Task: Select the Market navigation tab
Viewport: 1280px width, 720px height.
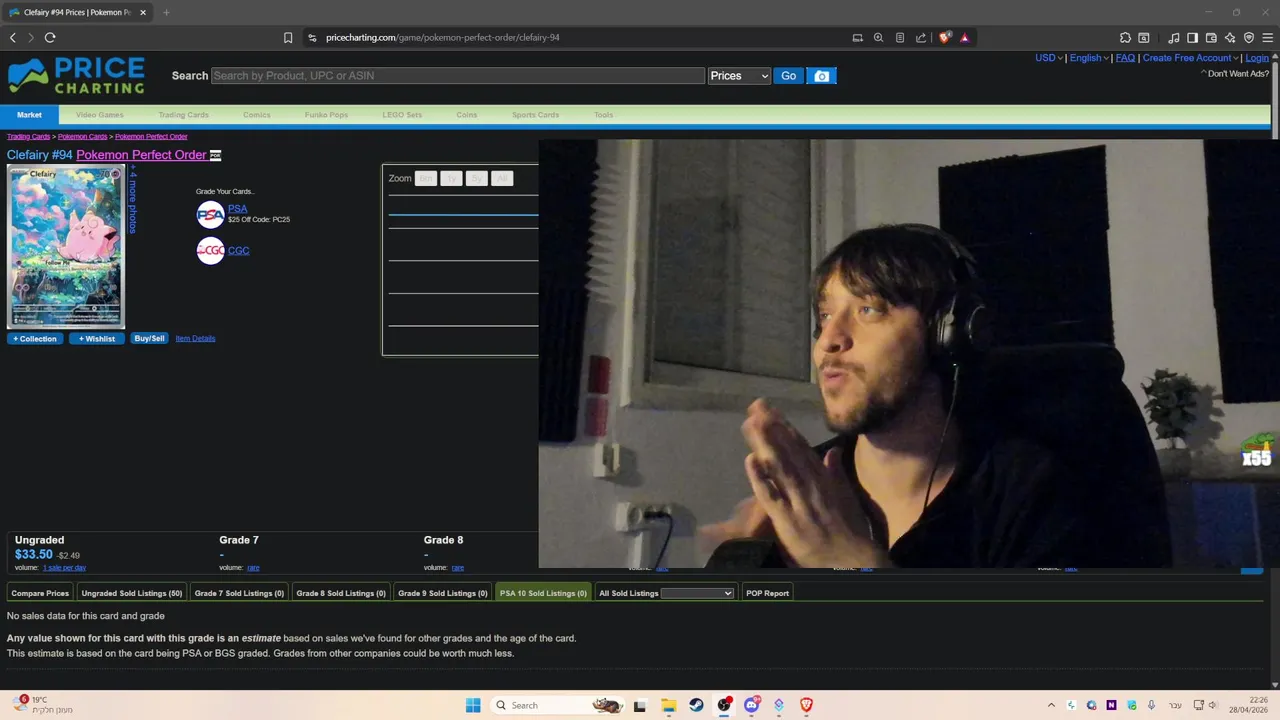Action: pos(29,115)
